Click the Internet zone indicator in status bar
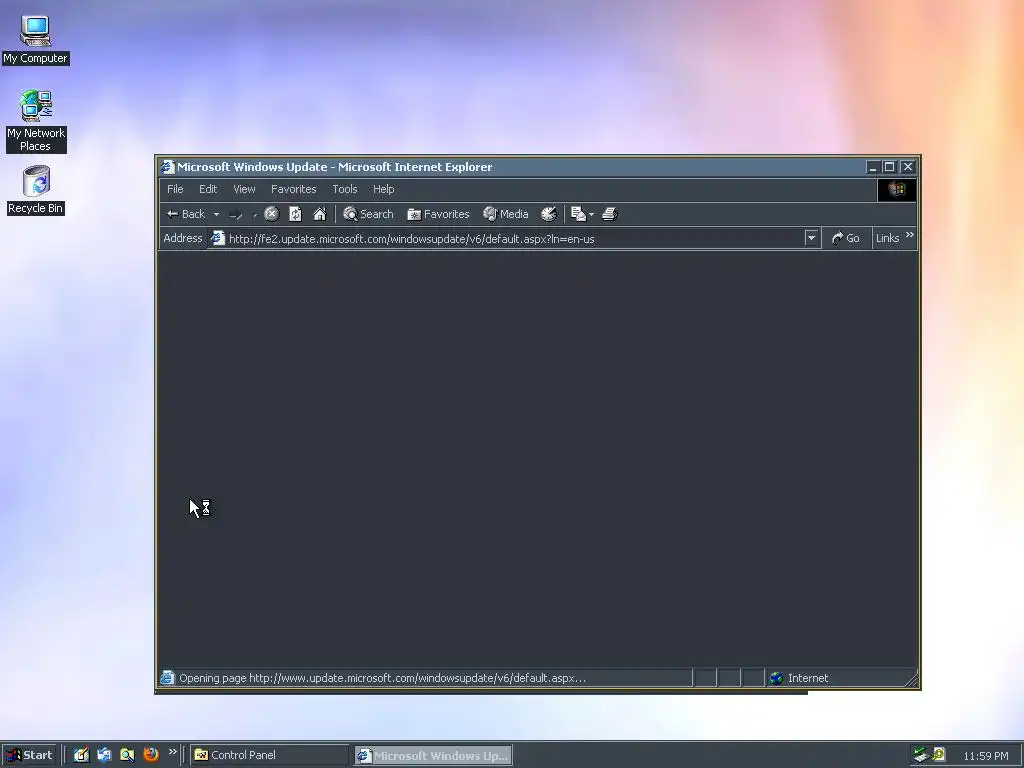Viewport: 1024px width, 768px height. [x=839, y=678]
